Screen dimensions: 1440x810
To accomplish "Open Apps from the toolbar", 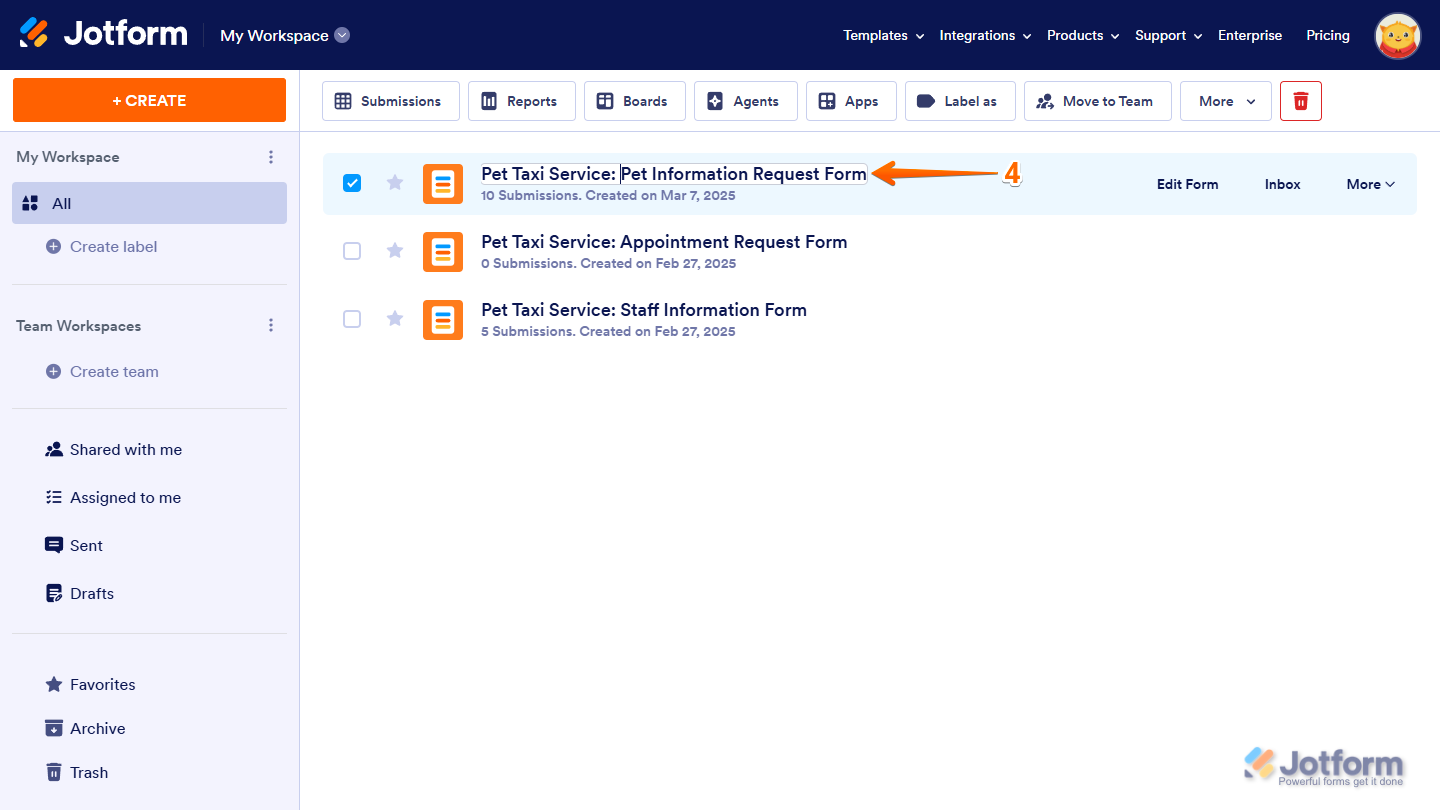I will 851,101.
